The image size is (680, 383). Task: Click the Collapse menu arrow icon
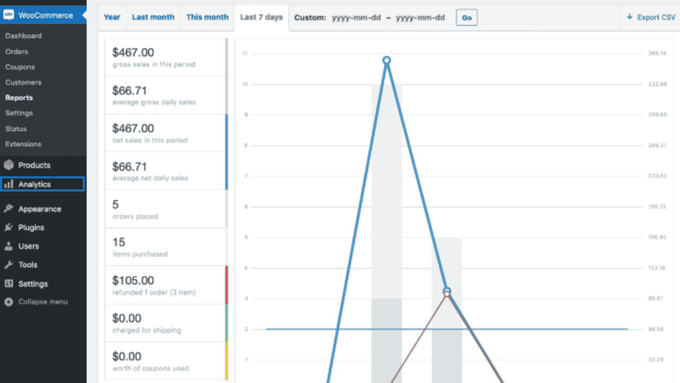pos(9,302)
